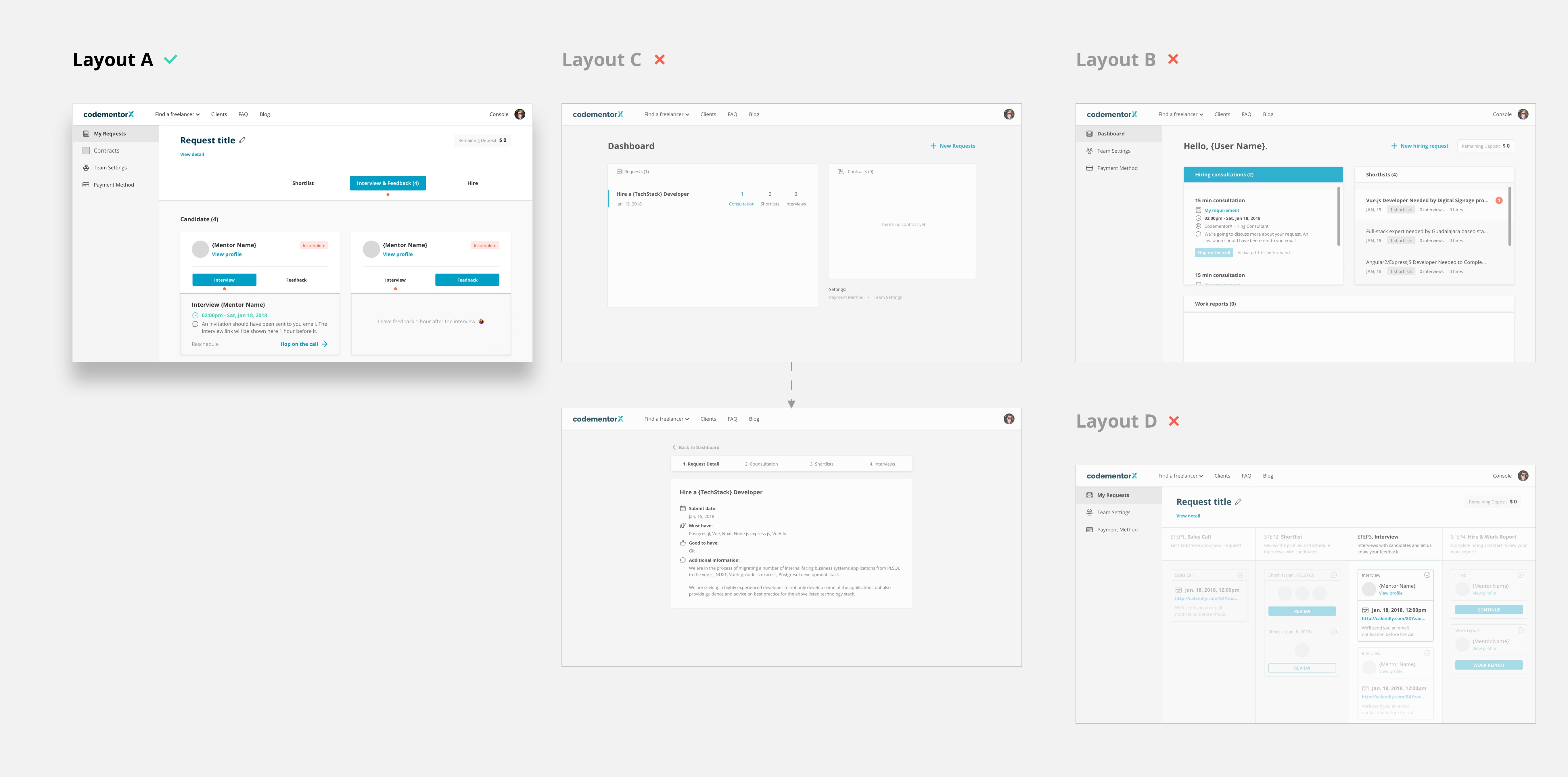Click the FAQ menu item in Layout D

[1246, 476]
